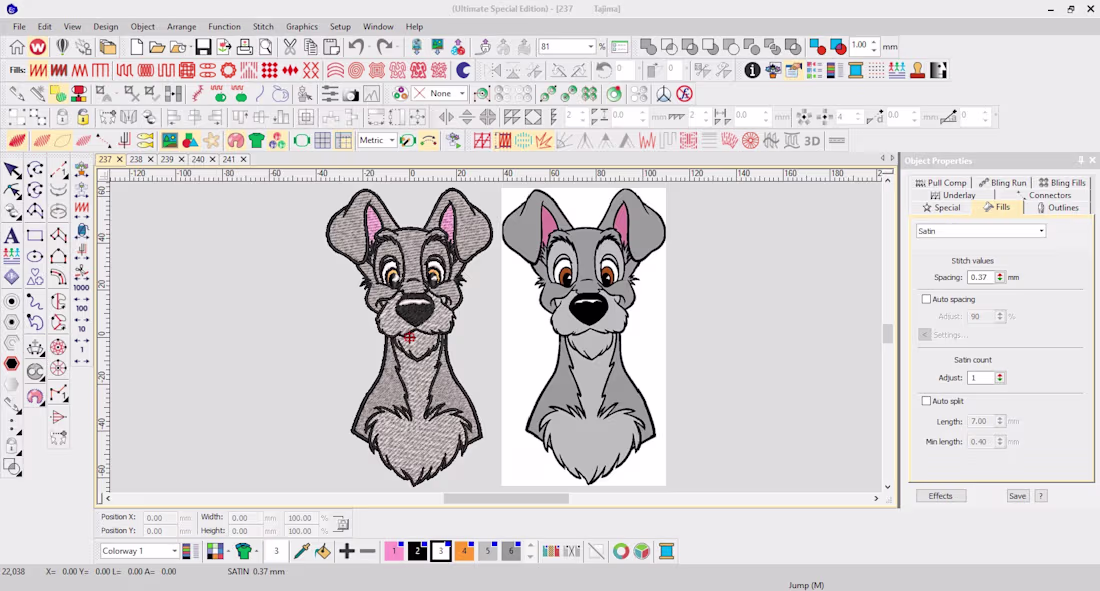Open the Metric units dropdown
The height and width of the screenshot is (591, 1100).
377,140
